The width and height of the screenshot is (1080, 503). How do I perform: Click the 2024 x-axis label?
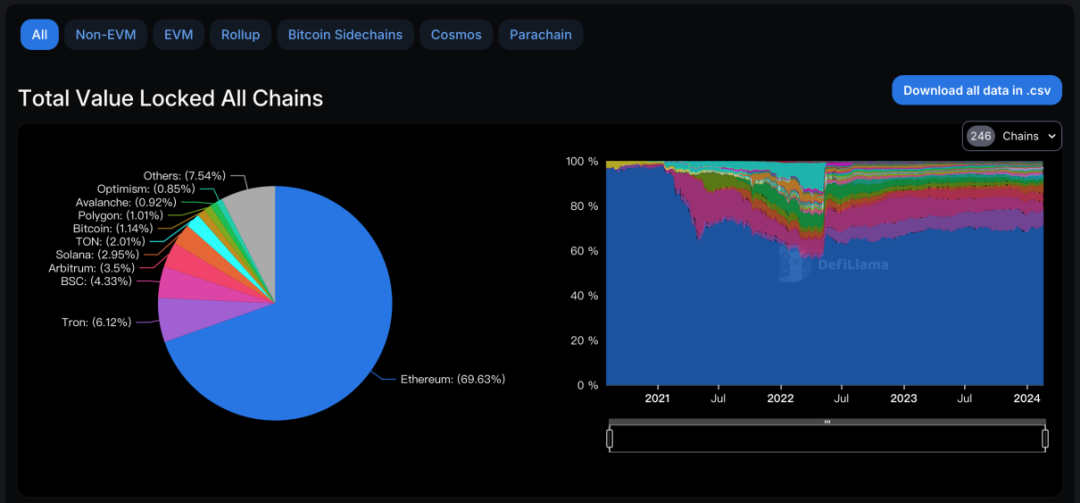1026,398
